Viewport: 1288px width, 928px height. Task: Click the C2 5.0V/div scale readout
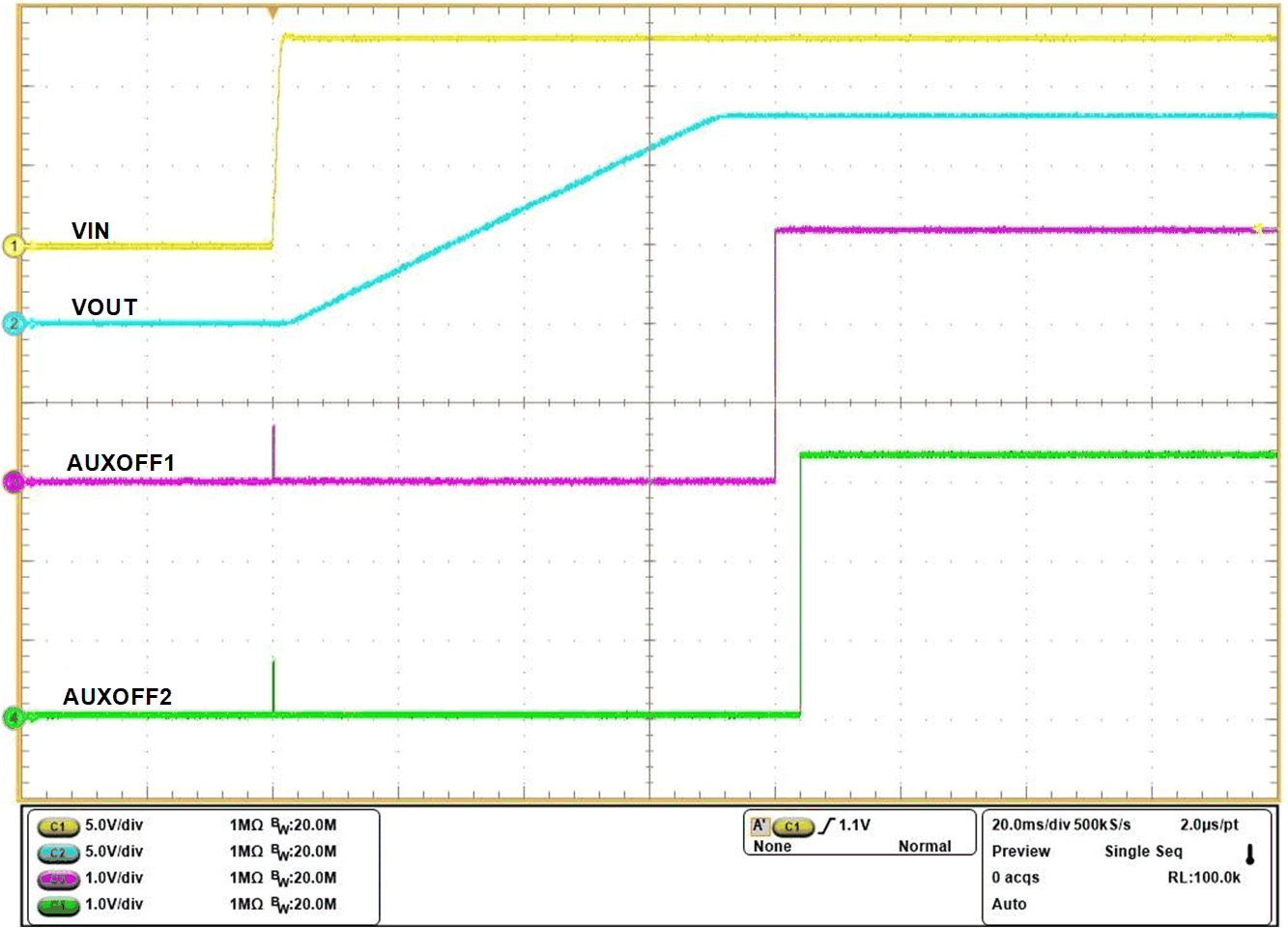click(x=114, y=852)
